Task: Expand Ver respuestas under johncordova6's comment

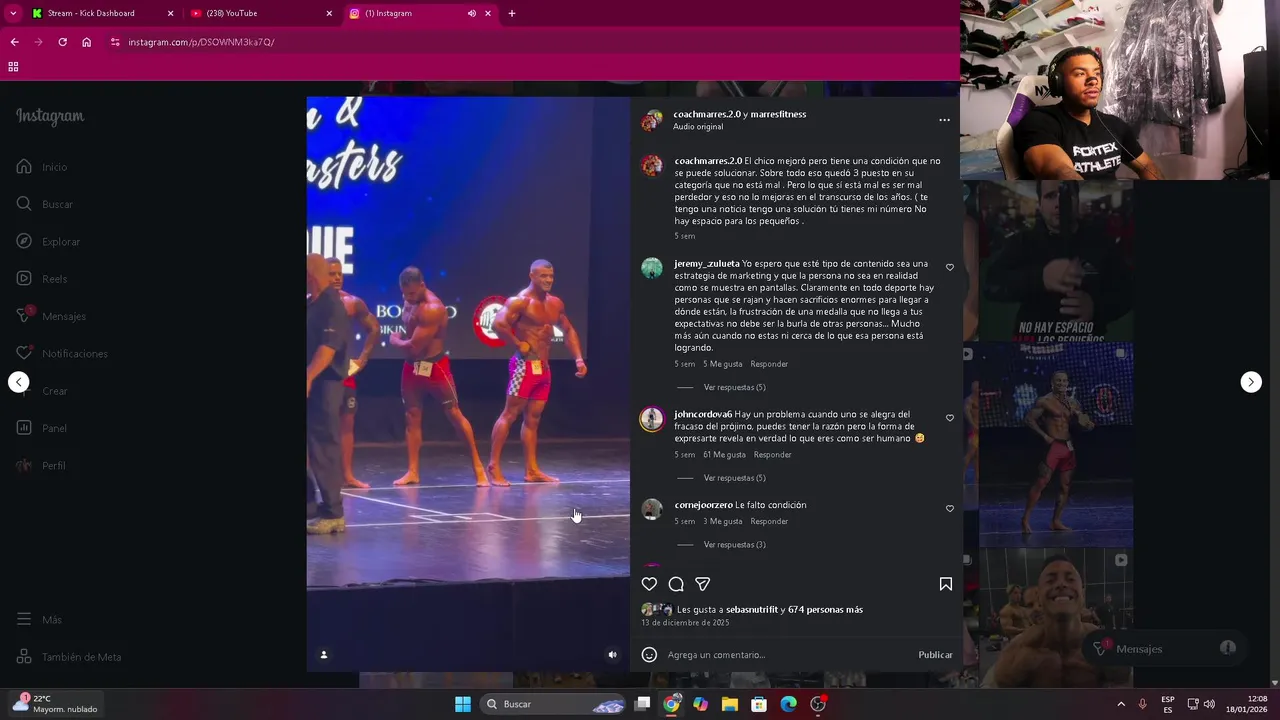Action: tap(734, 478)
